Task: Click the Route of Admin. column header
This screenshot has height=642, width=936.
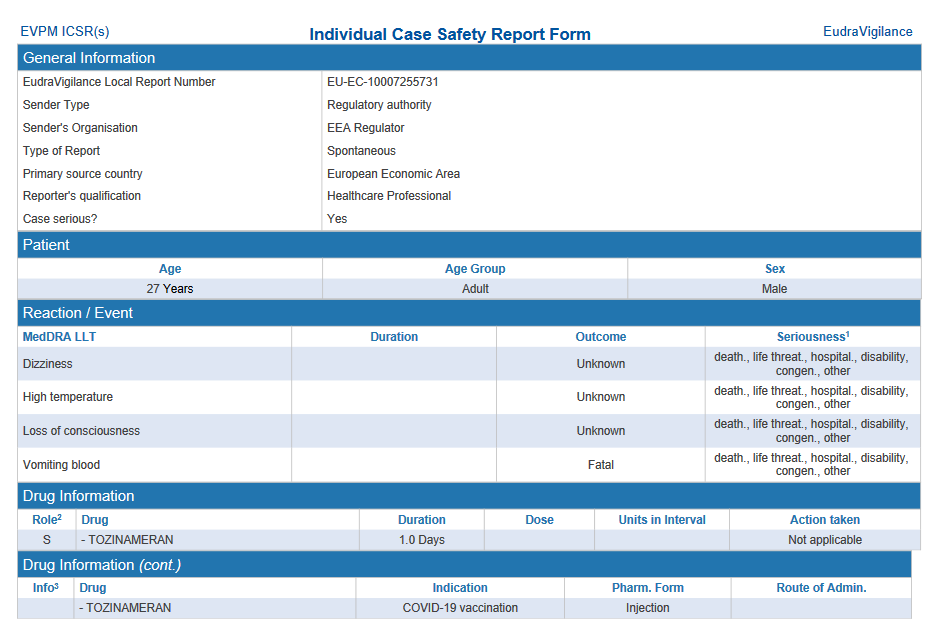Action: pyautogui.click(x=820, y=588)
